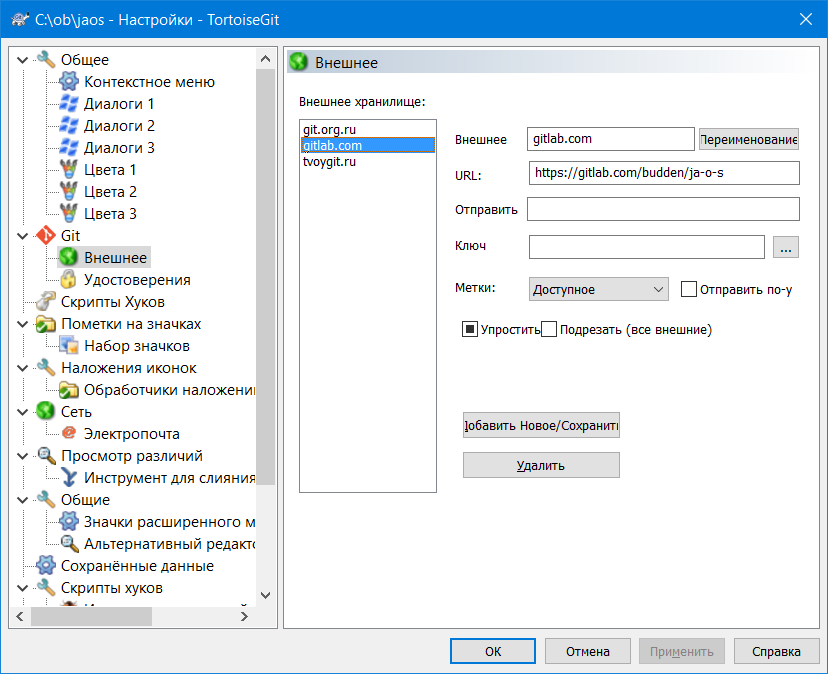
Task: Click the windows icon of Диалоги 2
Action: (x=69, y=126)
